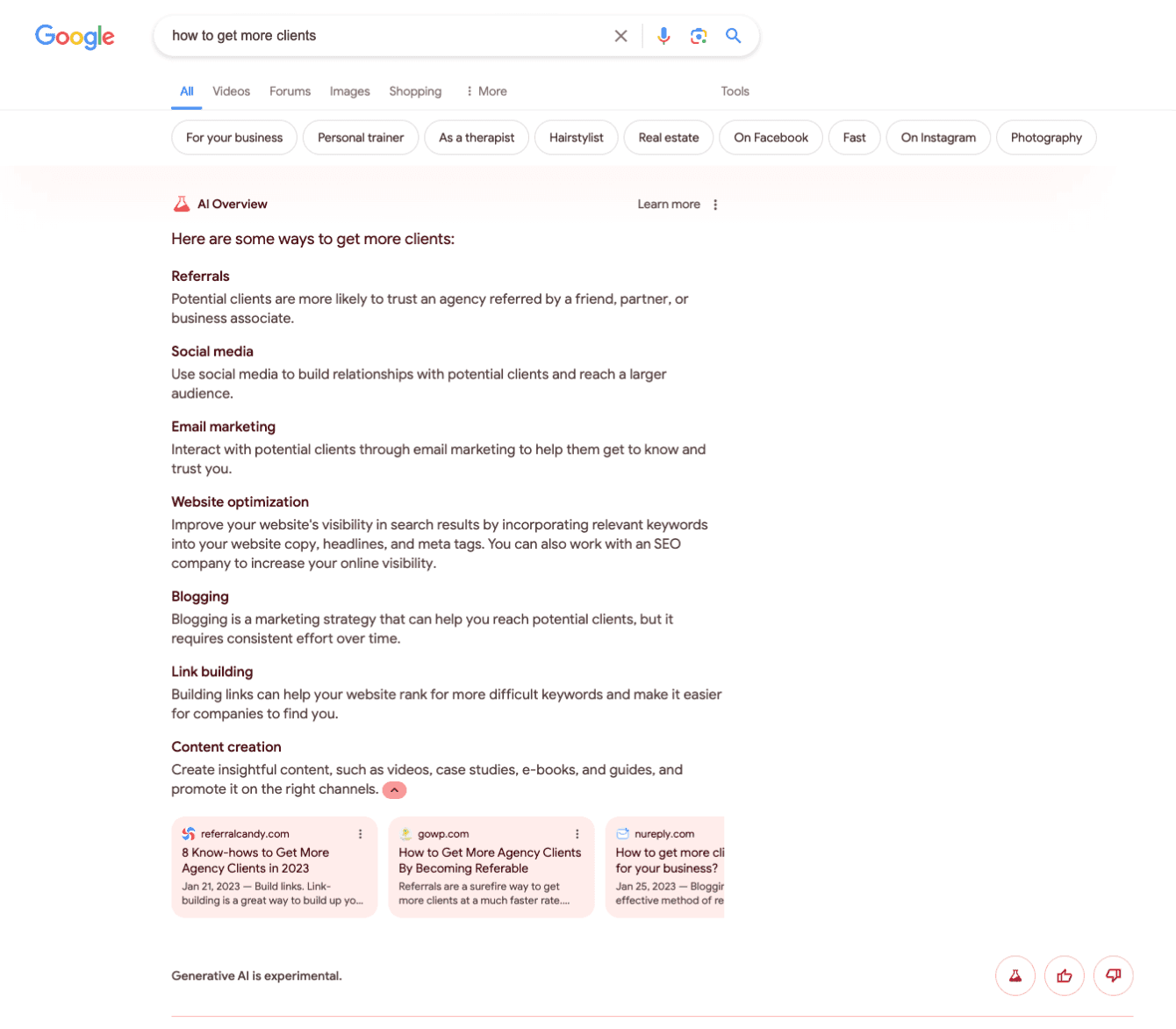Image resolution: width=1176 pixels, height=1029 pixels.
Task: Select the 'For your business' filter chip
Action: pos(234,138)
